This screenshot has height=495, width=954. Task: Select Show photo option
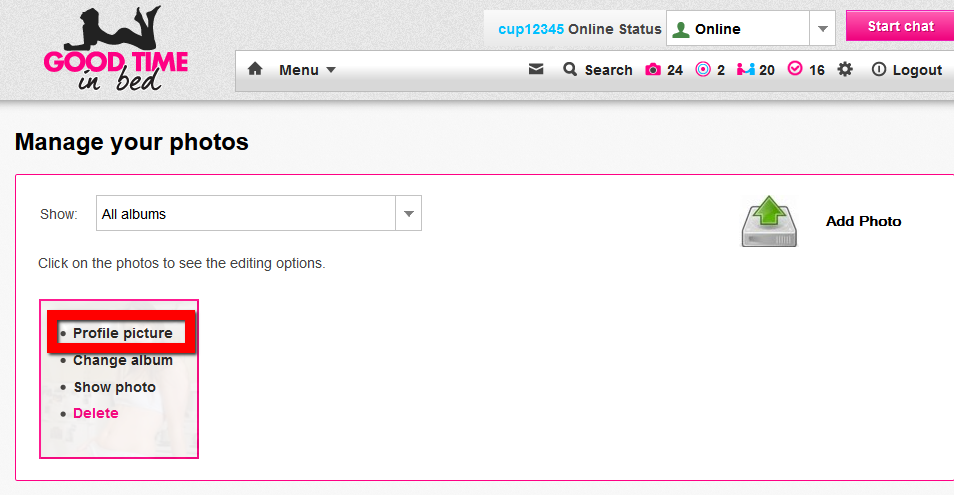(x=114, y=387)
